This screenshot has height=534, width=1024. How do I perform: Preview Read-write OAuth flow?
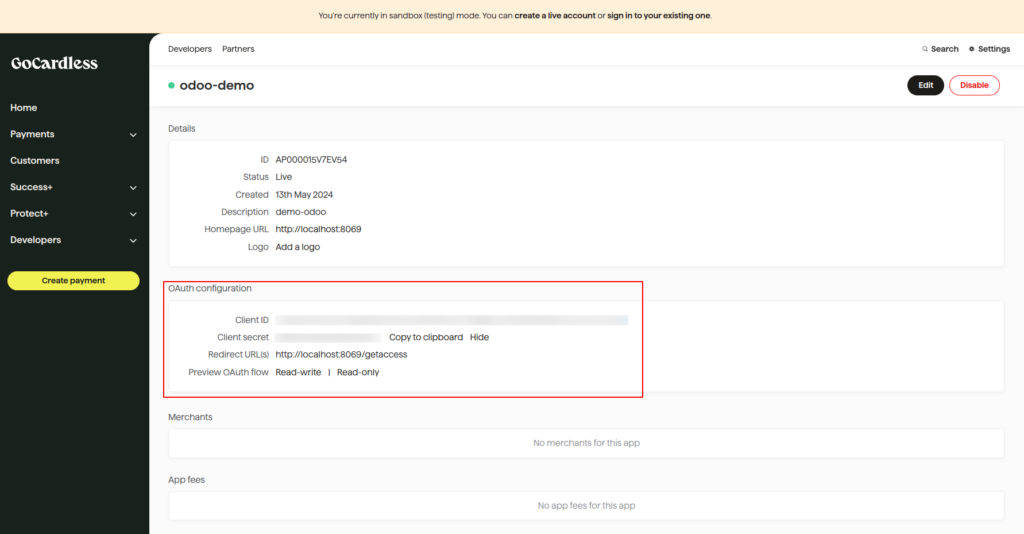tap(298, 372)
